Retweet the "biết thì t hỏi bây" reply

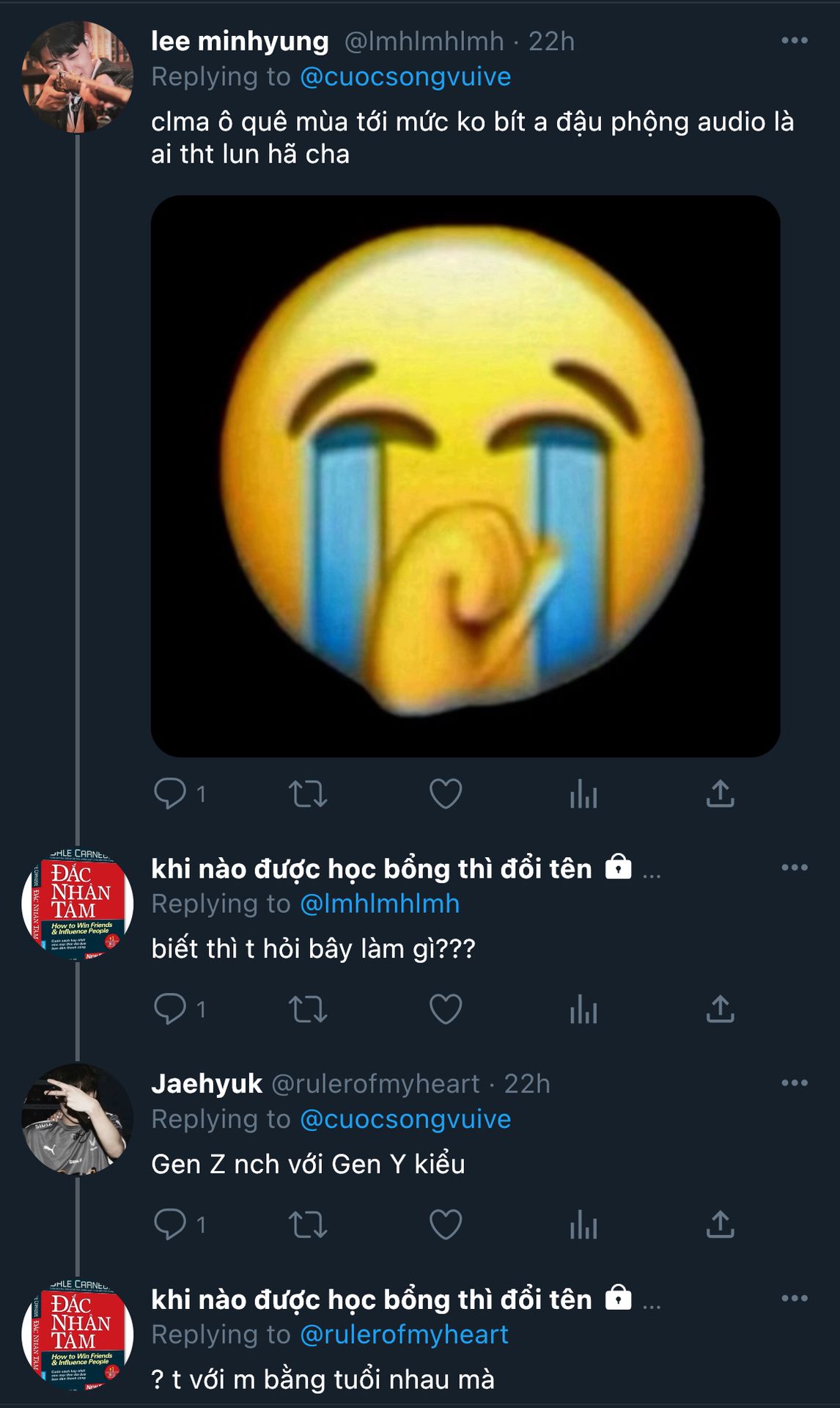[x=308, y=1009]
